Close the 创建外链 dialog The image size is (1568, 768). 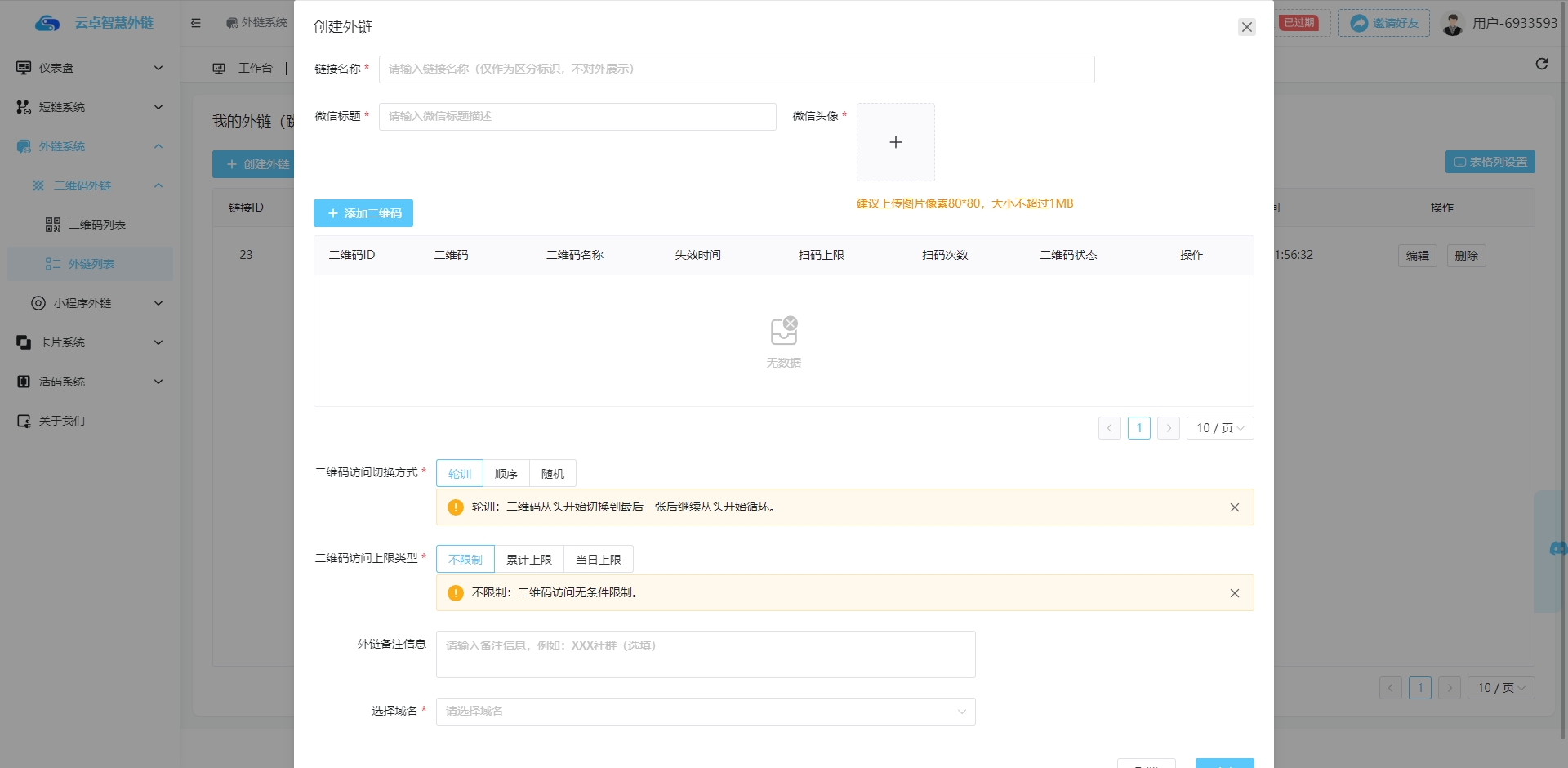[1246, 27]
